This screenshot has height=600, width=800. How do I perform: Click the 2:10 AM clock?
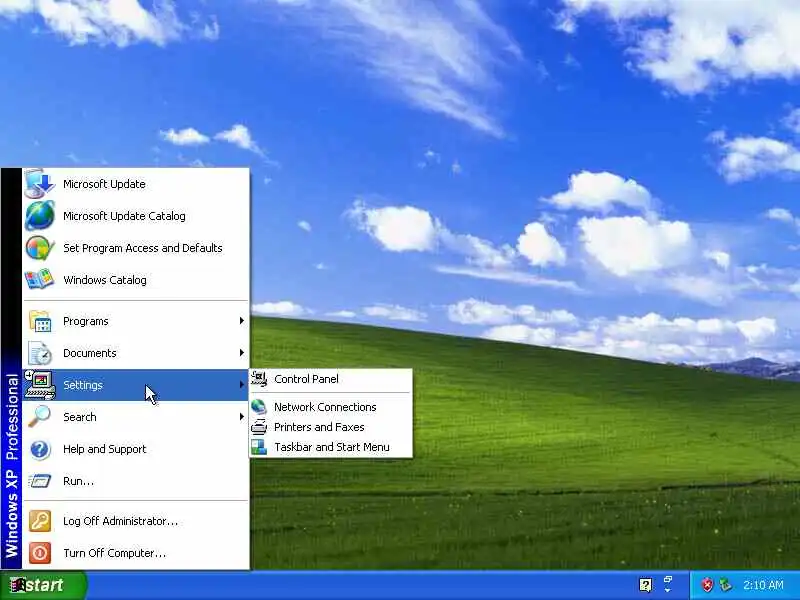tap(763, 585)
